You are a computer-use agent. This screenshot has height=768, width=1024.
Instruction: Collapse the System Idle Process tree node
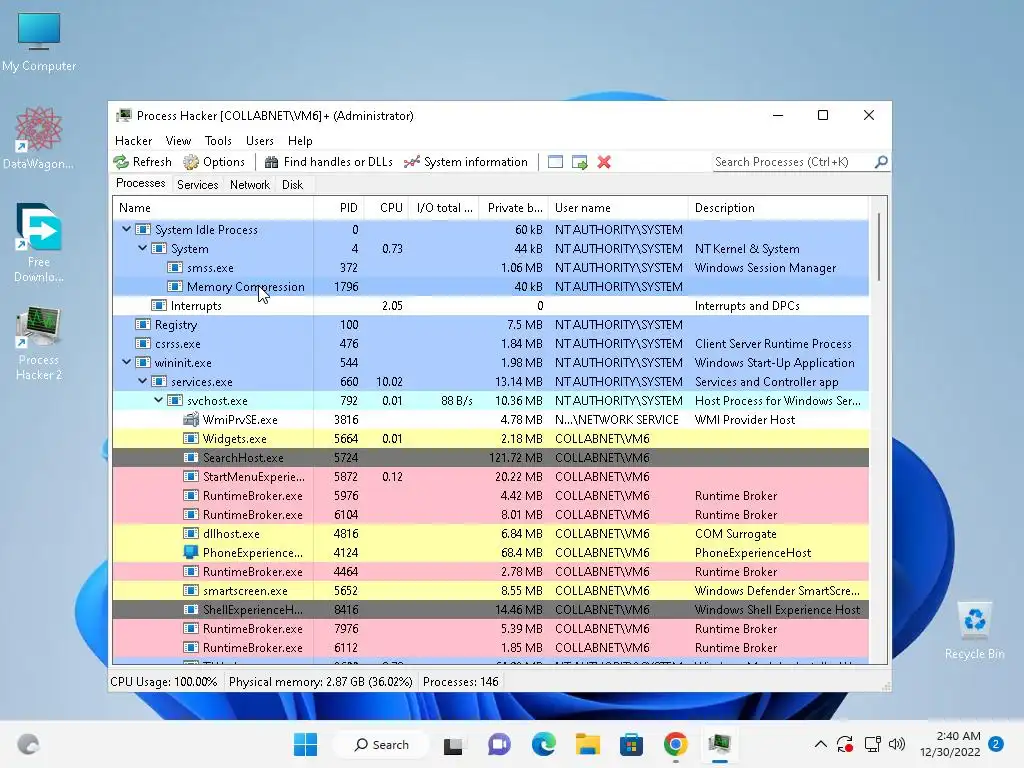pos(127,229)
